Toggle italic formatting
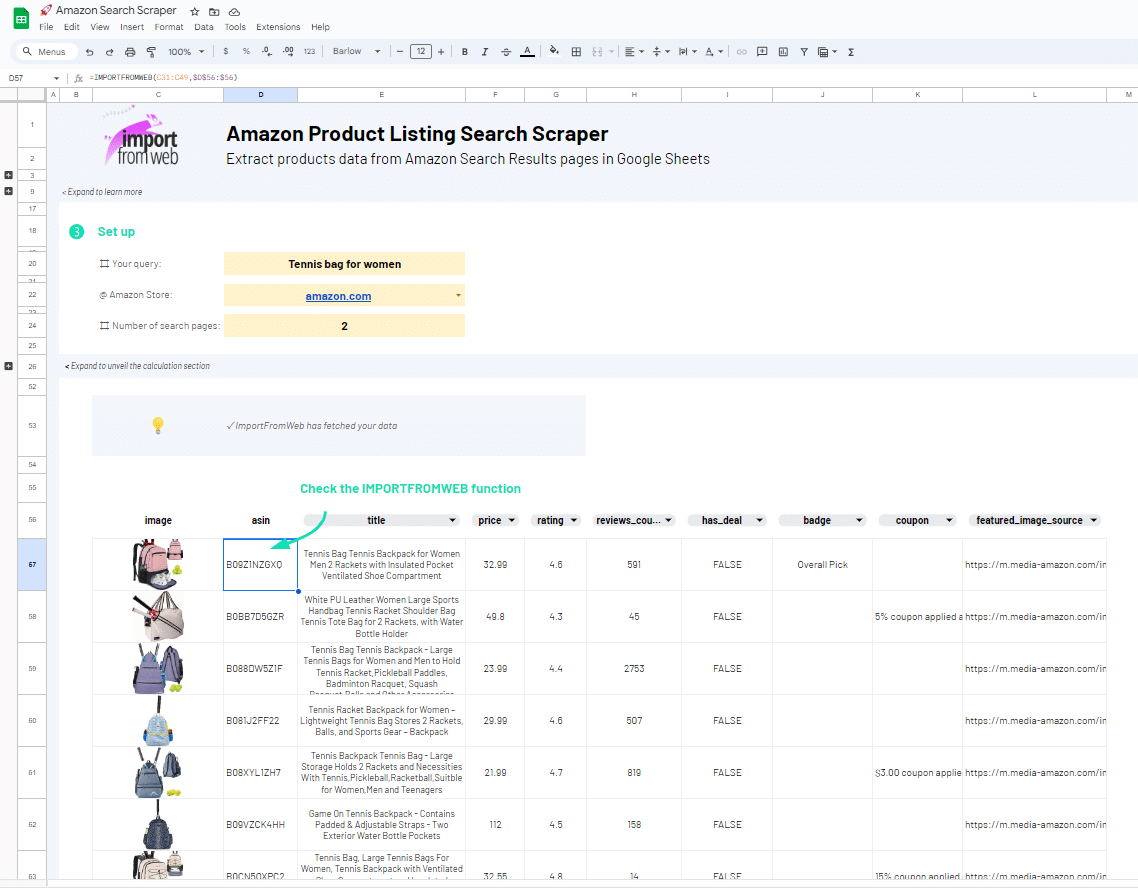1138x888 pixels. coord(485,52)
